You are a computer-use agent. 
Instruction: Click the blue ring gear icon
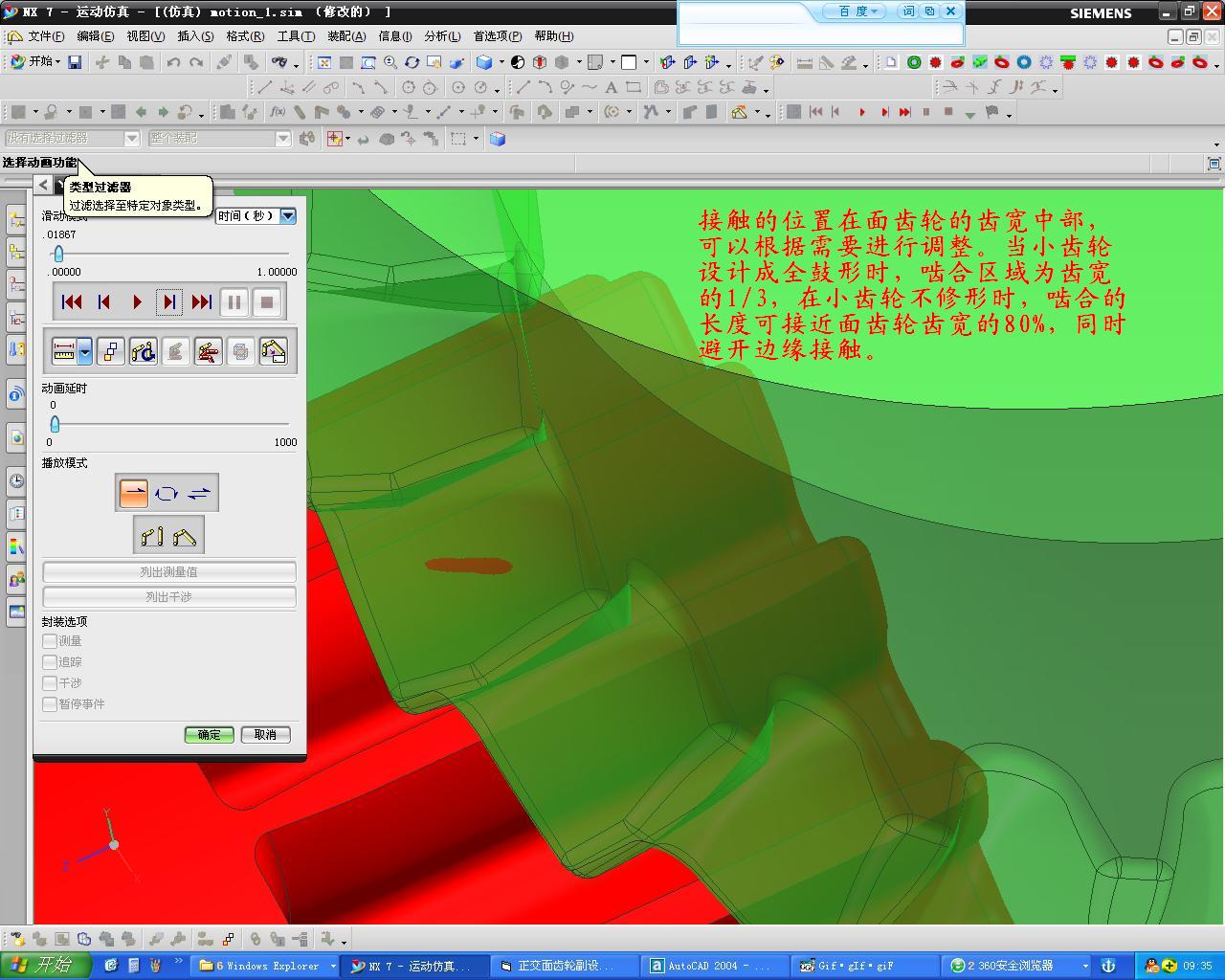(1024, 62)
